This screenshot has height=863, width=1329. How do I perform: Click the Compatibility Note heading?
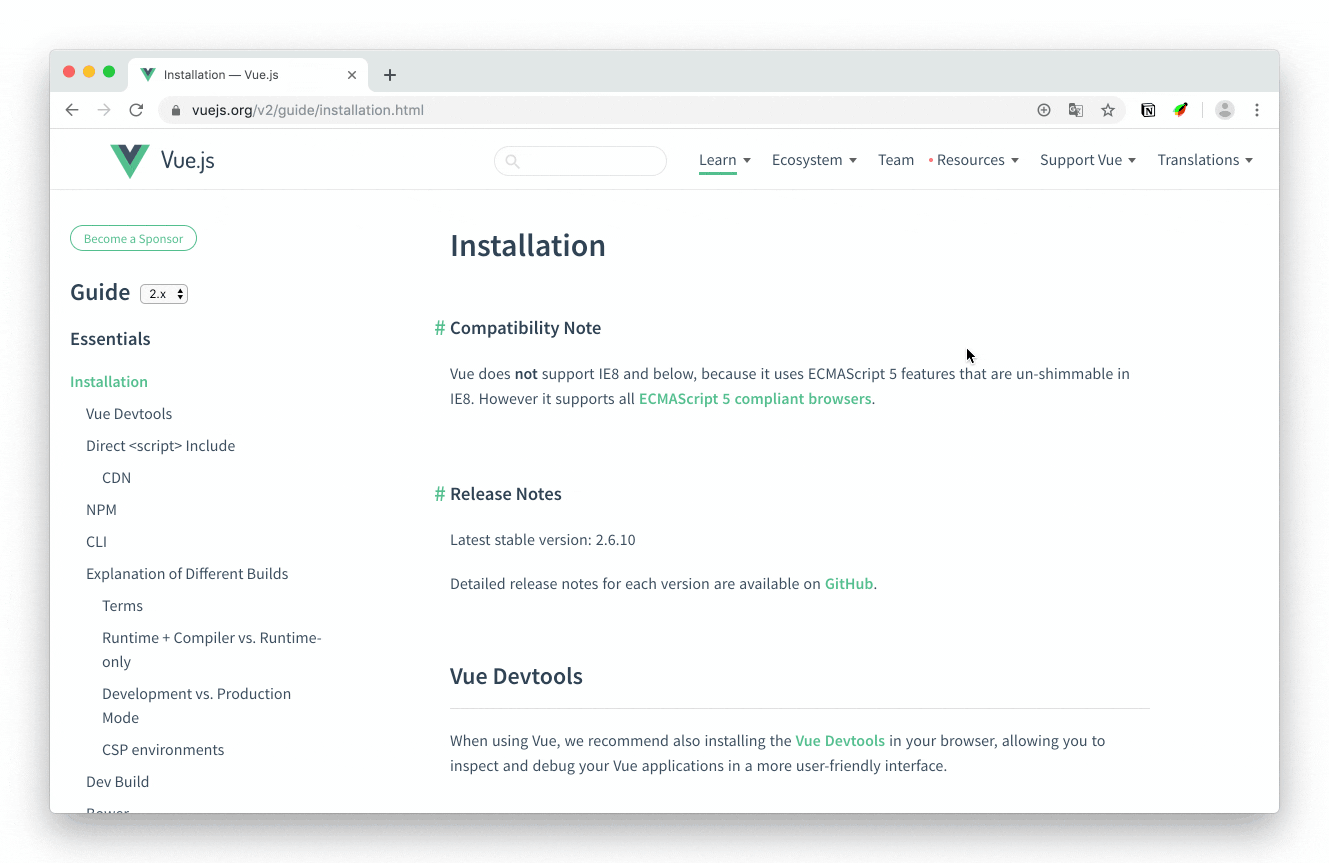[x=526, y=328]
